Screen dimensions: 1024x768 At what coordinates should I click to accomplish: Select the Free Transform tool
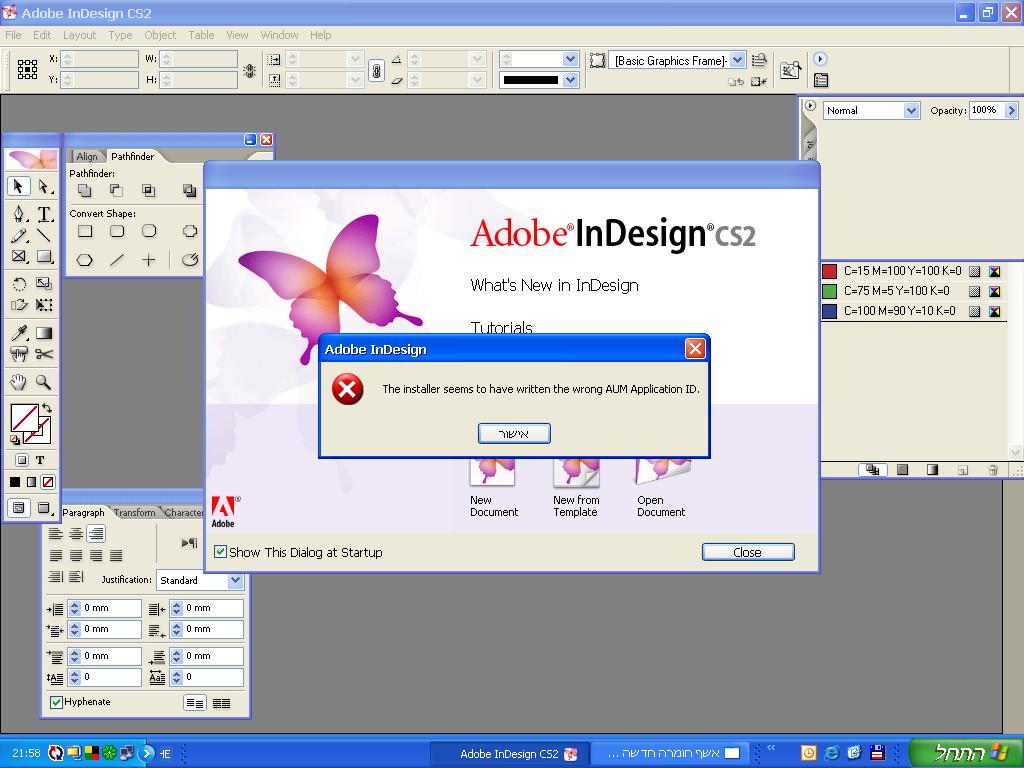click(x=44, y=304)
